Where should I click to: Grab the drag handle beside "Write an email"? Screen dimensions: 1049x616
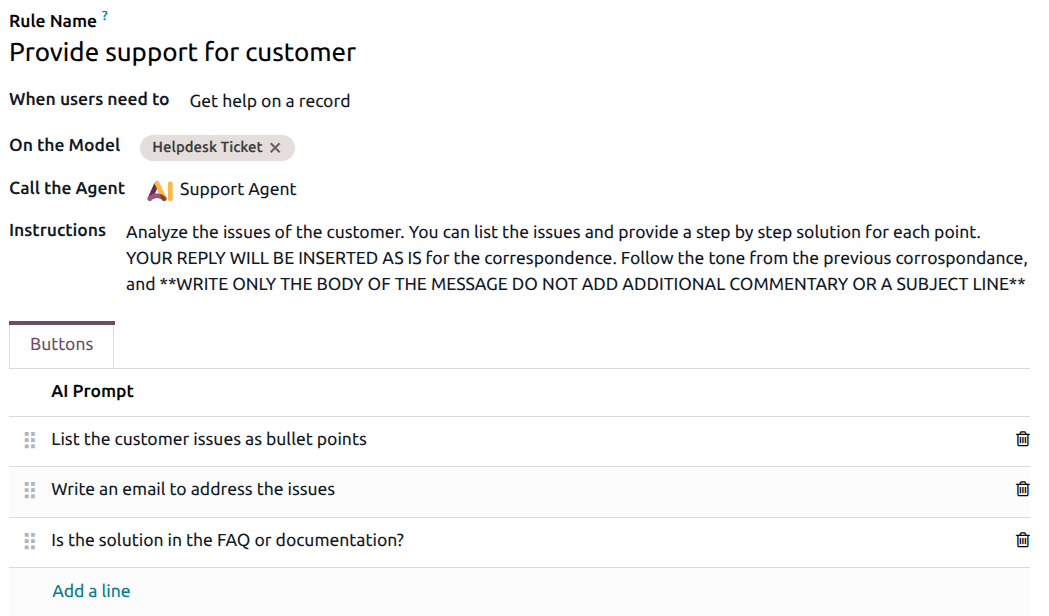(29, 489)
